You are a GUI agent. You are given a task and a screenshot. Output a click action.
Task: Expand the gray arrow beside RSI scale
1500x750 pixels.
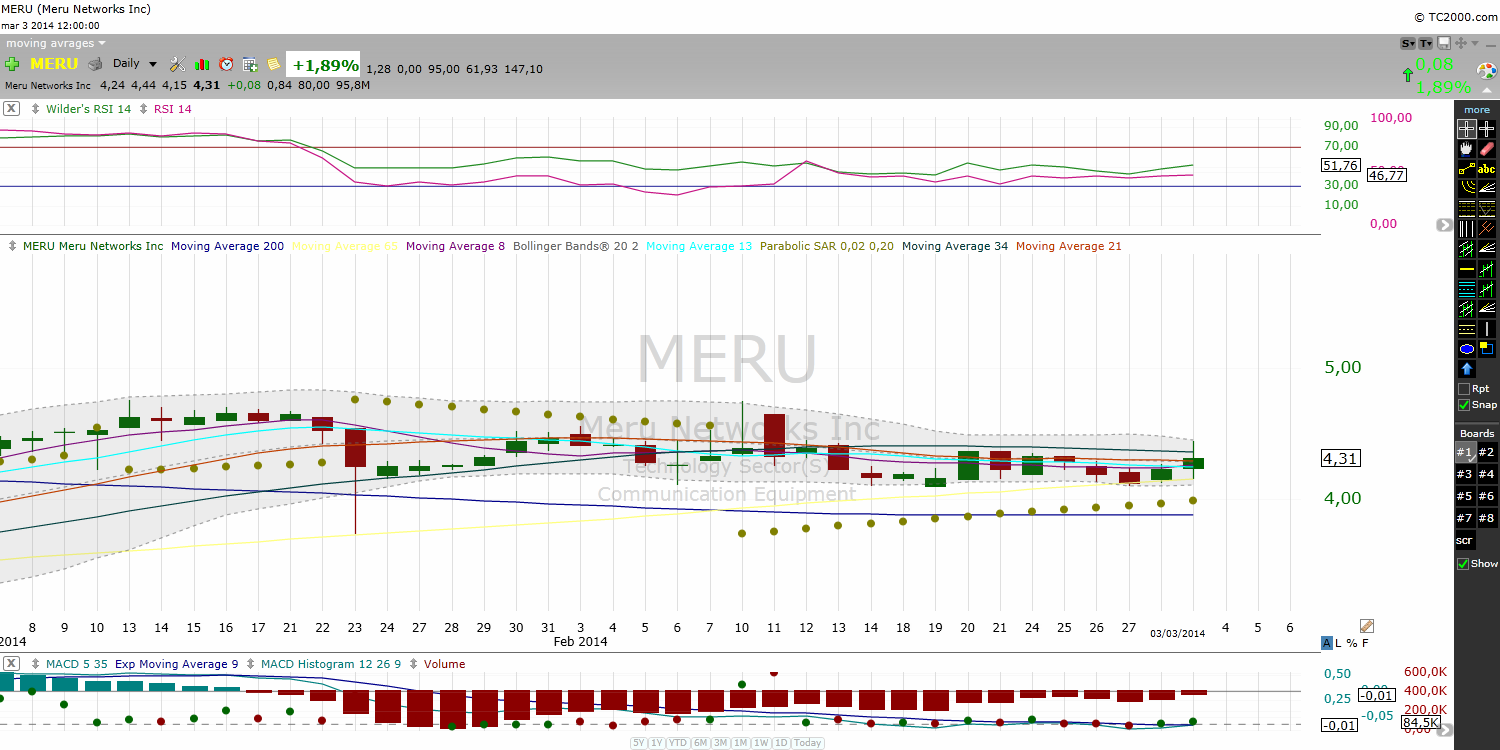tap(1444, 225)
